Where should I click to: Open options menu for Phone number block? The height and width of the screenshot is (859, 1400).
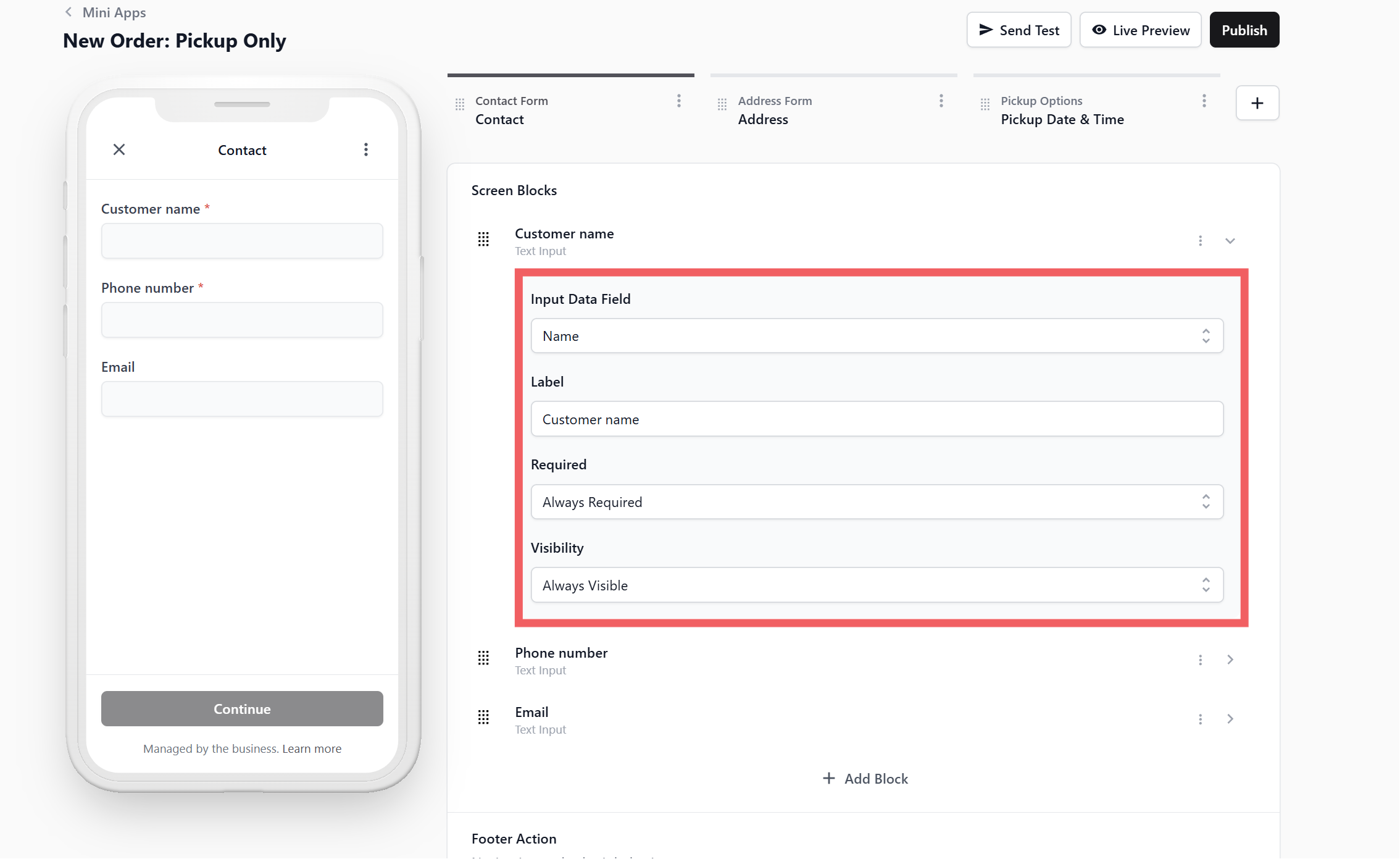click(1200, 660)
